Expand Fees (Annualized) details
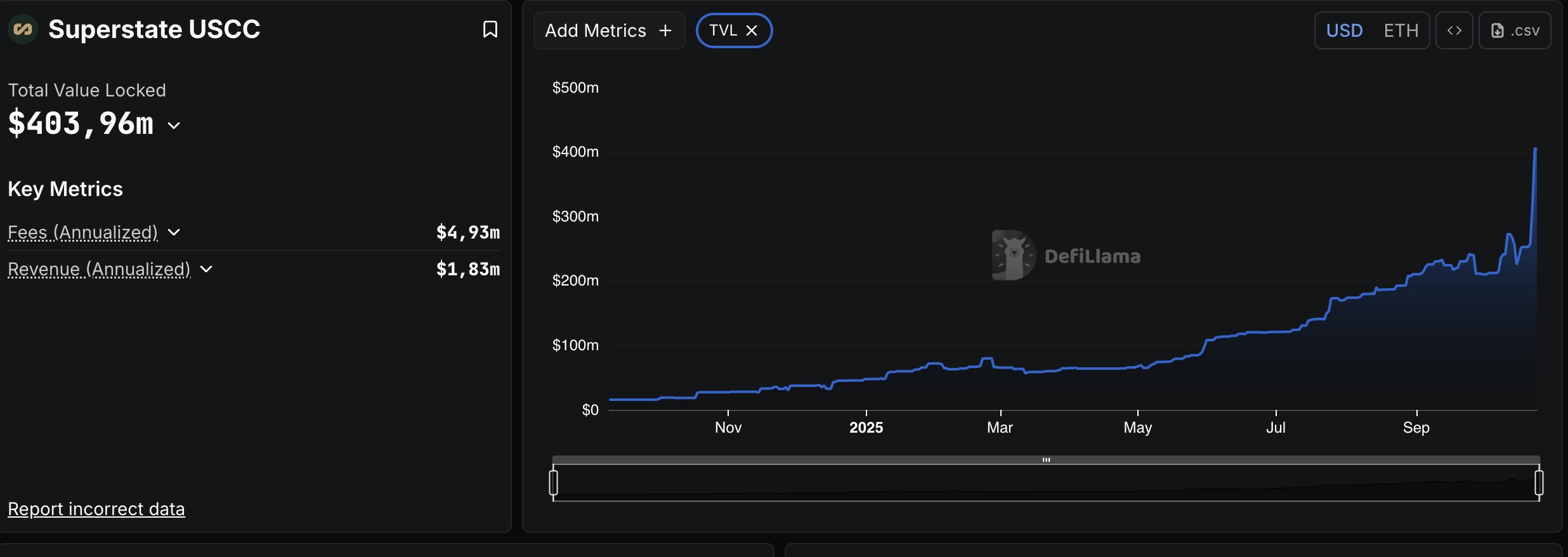1568x557 pixels. 174,232
